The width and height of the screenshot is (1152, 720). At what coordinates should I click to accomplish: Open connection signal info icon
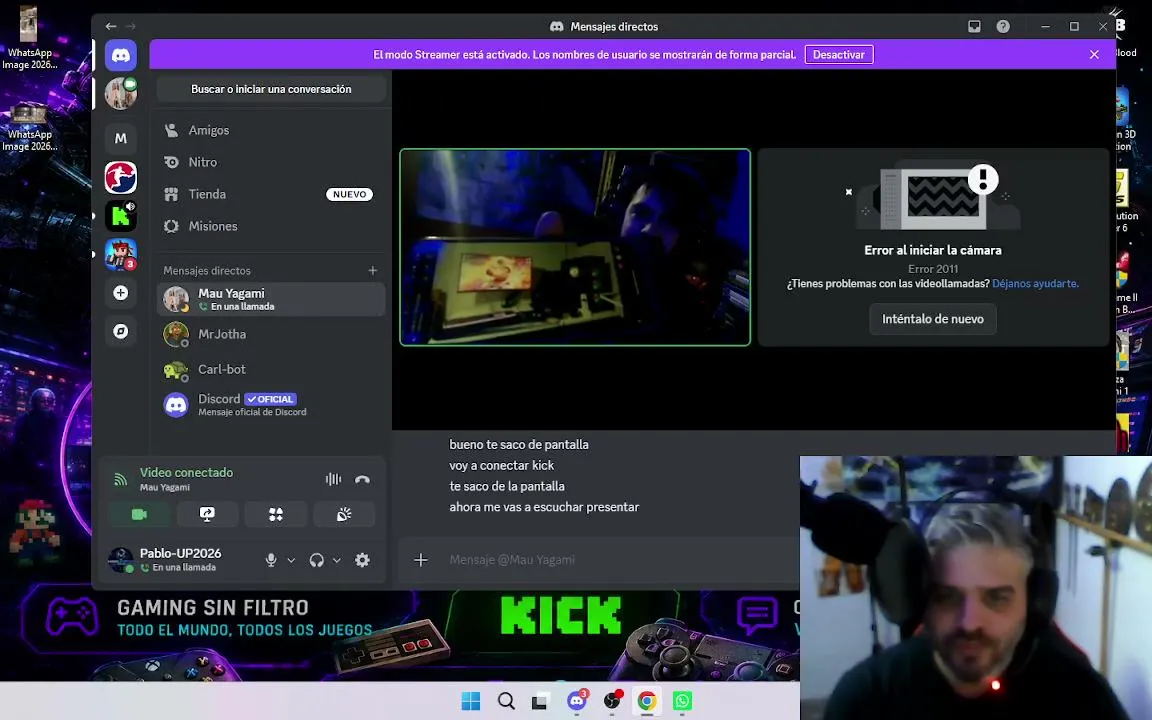click(120, 479)
